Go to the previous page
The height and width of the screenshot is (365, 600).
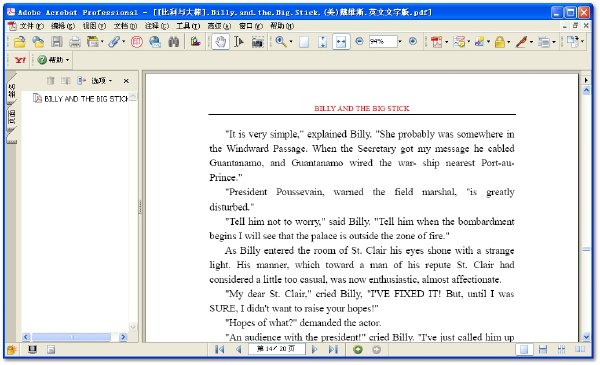238,349
